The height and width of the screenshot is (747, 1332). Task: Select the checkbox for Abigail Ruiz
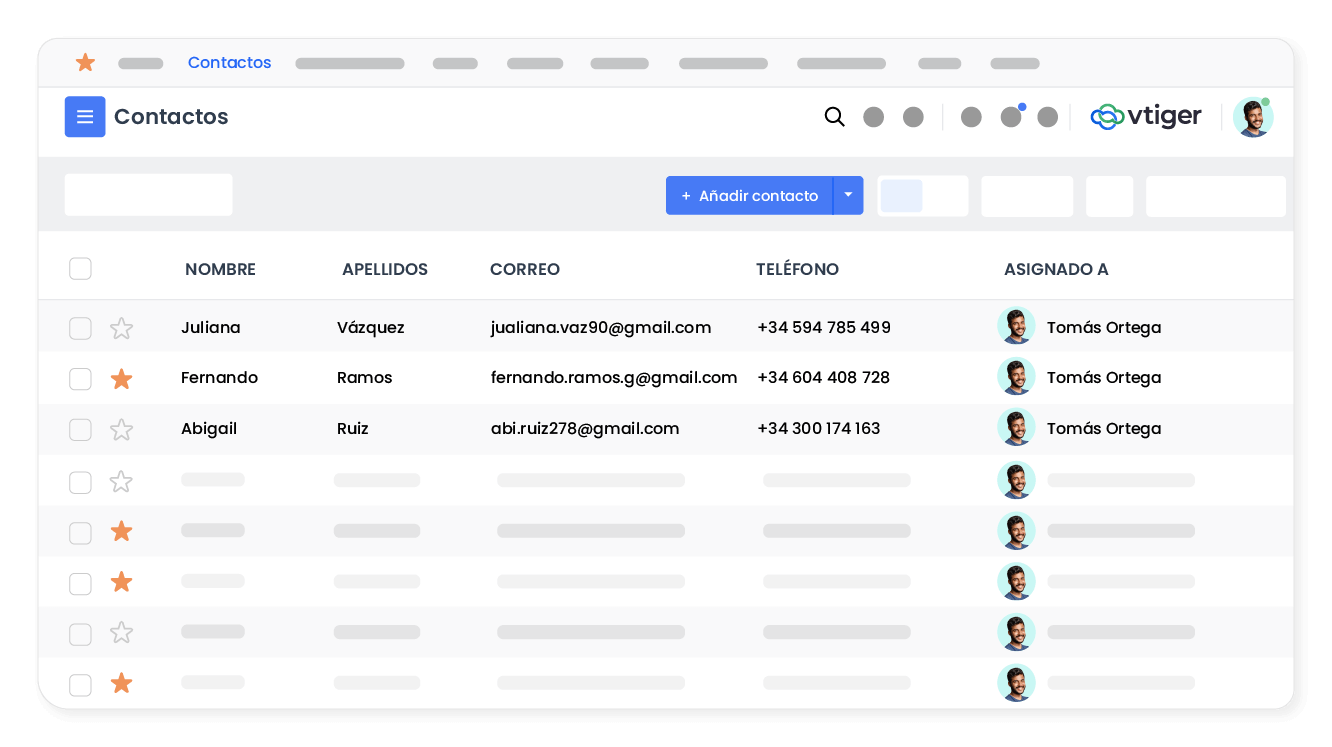click(x=80, y=429)
